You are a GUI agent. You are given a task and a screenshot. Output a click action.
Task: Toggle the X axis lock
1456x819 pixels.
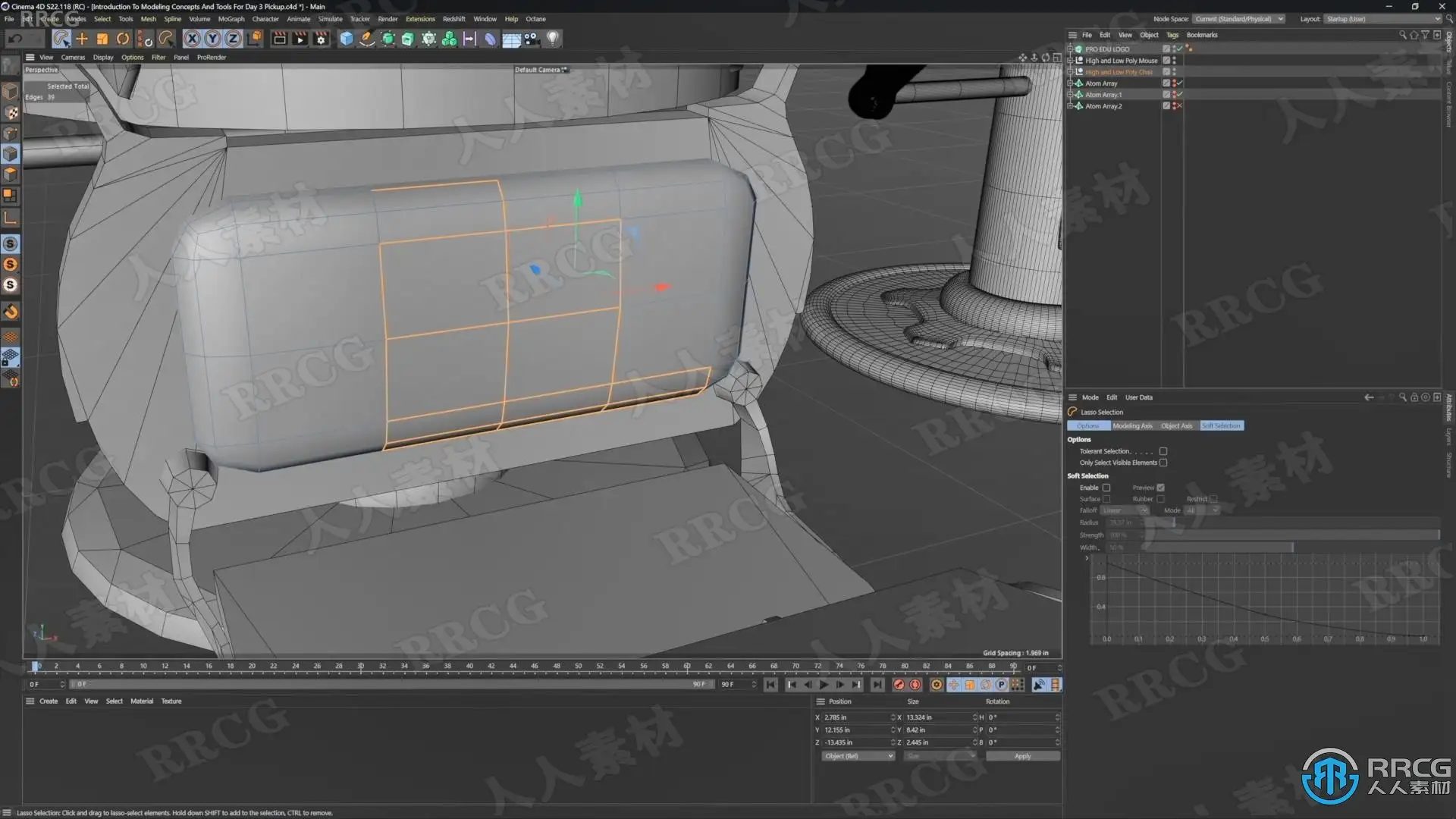tap(192, 39)
